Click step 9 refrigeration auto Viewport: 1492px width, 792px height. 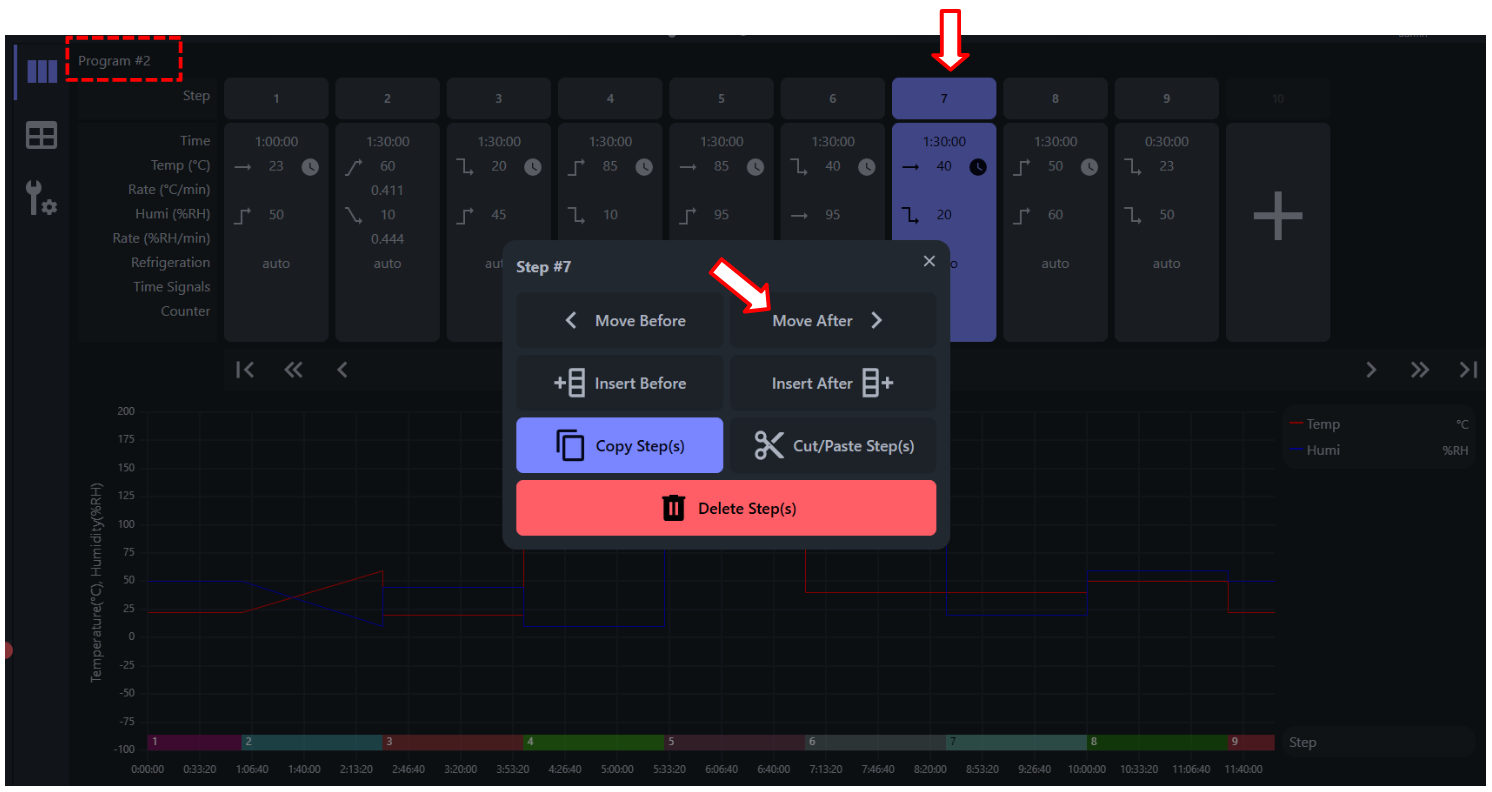pos(1167,264)
